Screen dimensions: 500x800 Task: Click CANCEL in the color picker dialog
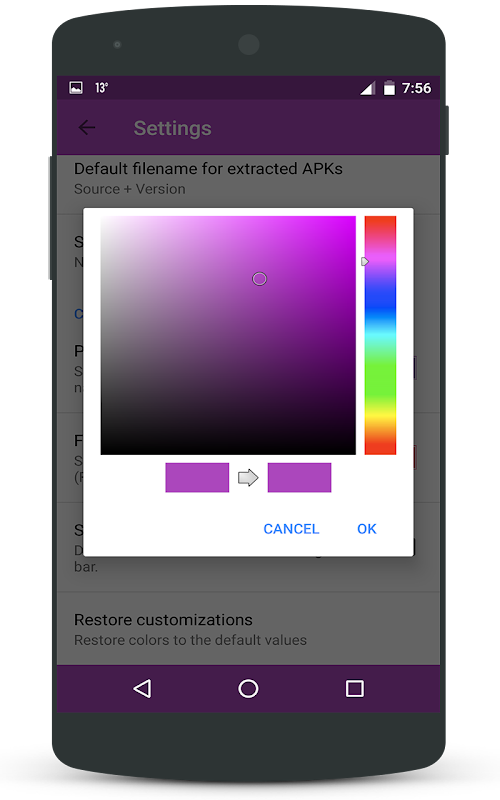pos(291,529)
